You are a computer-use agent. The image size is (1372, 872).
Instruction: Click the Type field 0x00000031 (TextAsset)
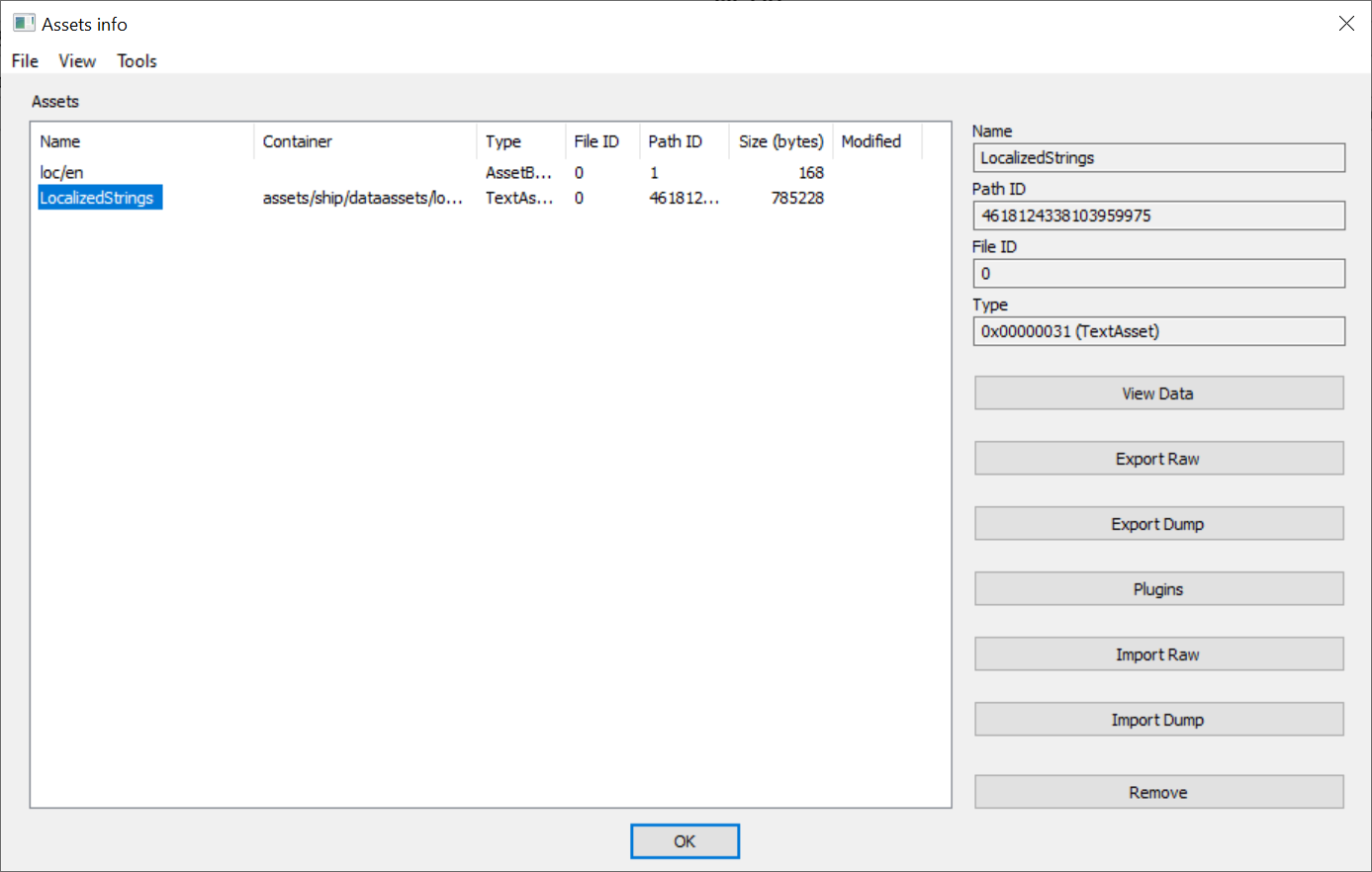pyautogui.click(x=1159, y=331)
